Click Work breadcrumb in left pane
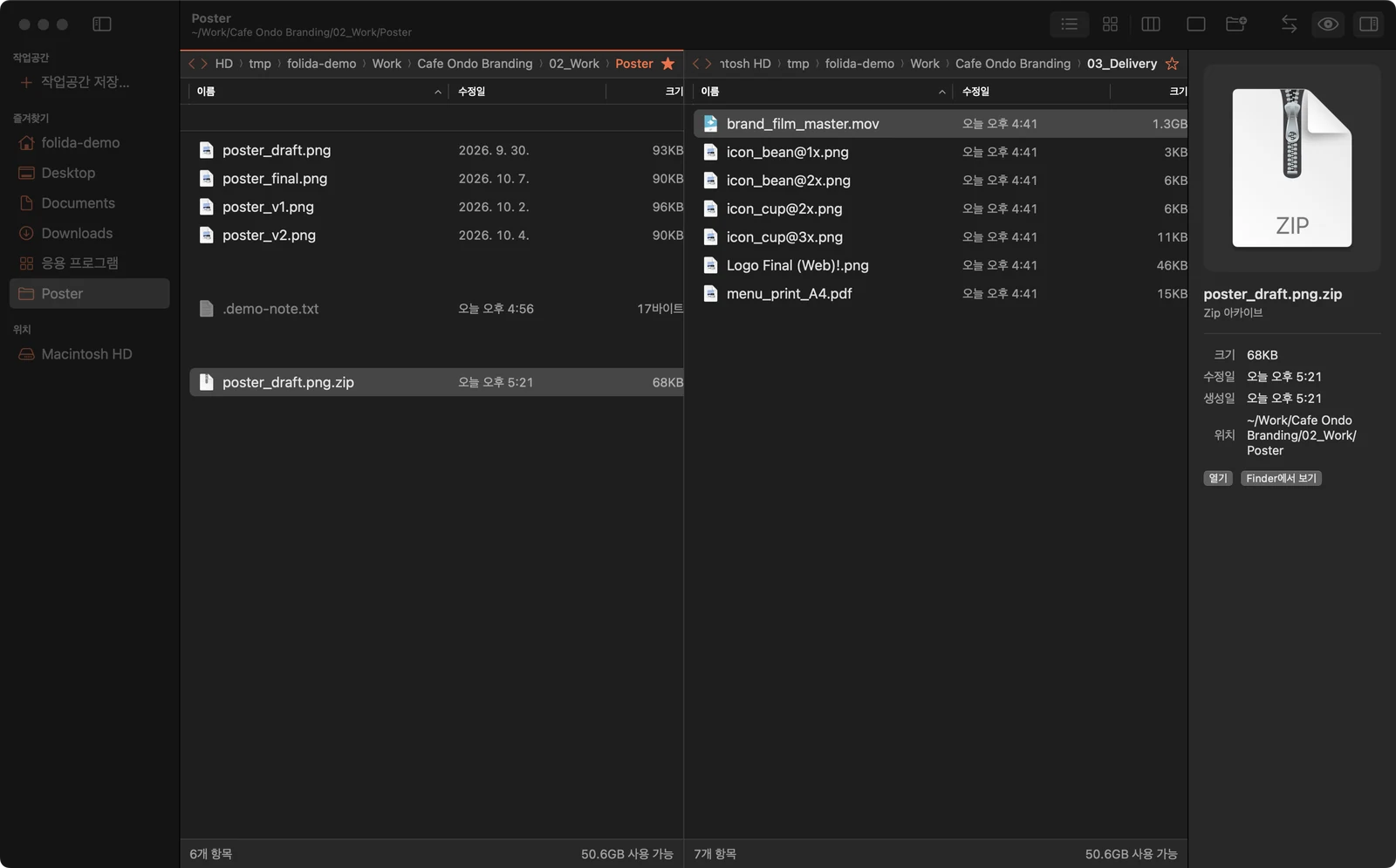The image size is (1396, 868). tap(387, 64)
